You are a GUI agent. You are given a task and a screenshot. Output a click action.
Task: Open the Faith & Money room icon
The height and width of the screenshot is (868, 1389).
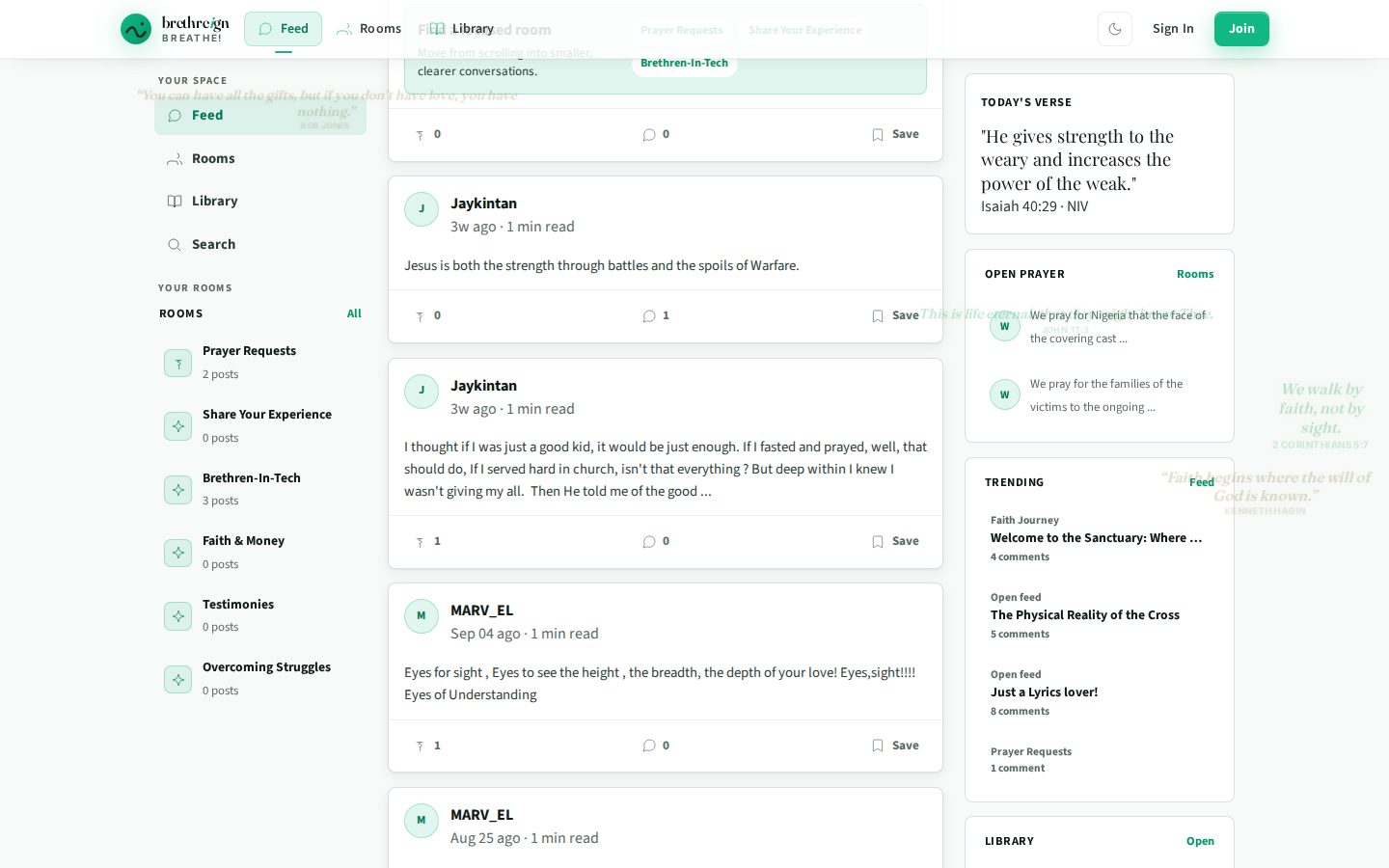coord(178,553)
